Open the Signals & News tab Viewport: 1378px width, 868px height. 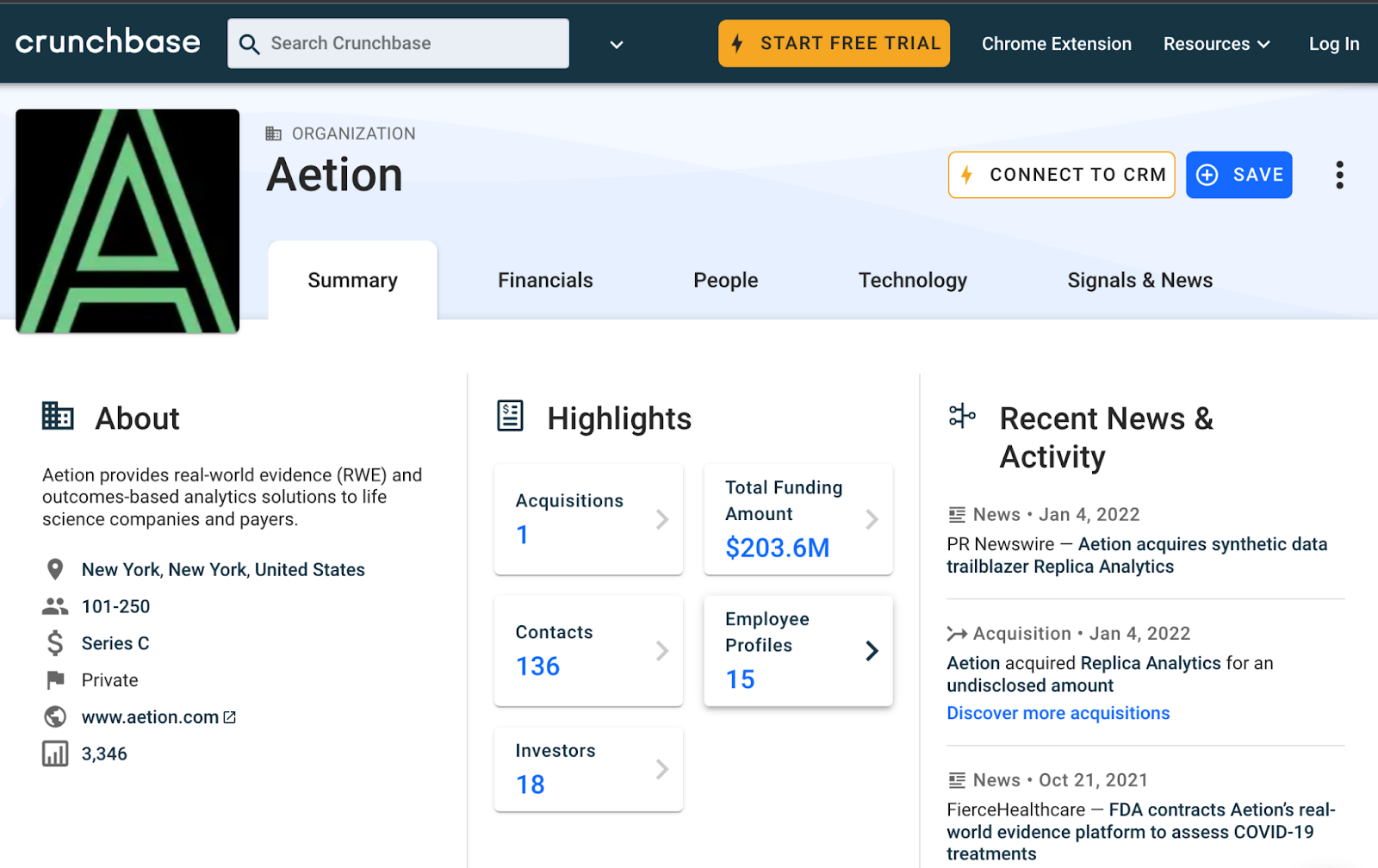[1139, 281]
